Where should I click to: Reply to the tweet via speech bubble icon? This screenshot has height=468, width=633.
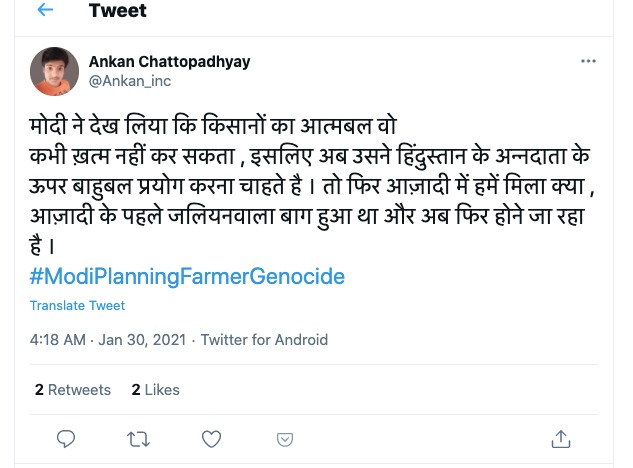(66, 438)
